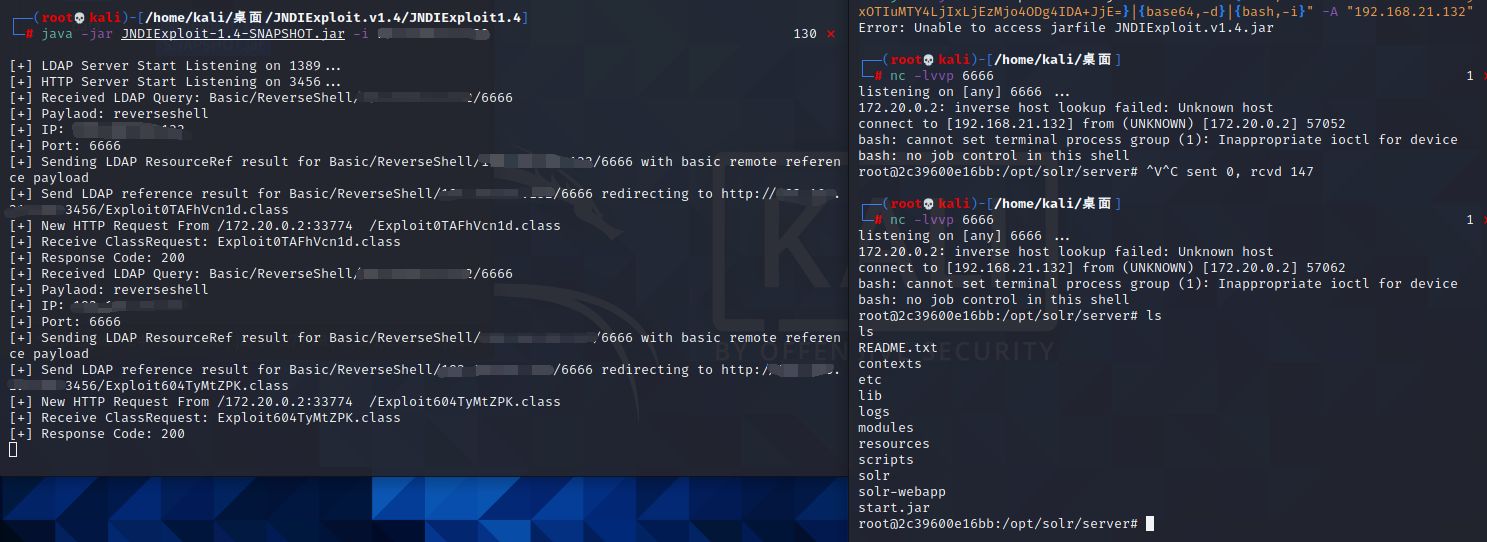Screen dimensions: 1487x542
Task: Click the underlined JNDIExploit-1.4-SNAPSHOT.jar filename
Action: tap(233, 34)
